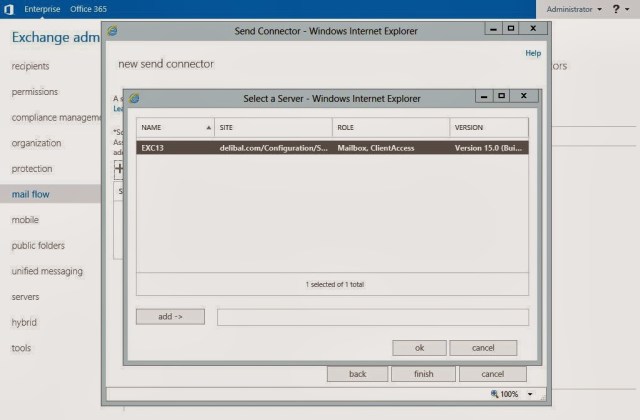Sort the server list by VERSION column
This screenshot has width=640, height=420.
[x=489, y=128]
